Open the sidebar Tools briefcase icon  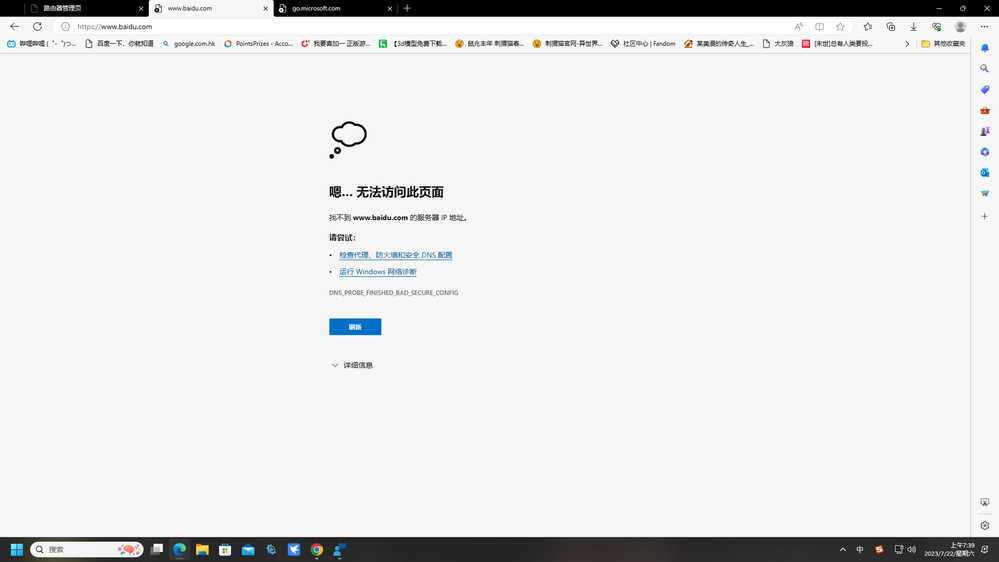pyautogui.click(x=984, y=110)
